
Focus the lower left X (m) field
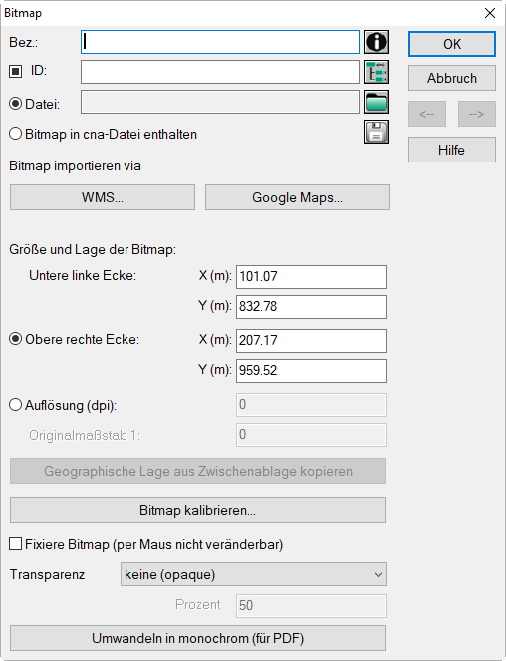tap(311, 277)
